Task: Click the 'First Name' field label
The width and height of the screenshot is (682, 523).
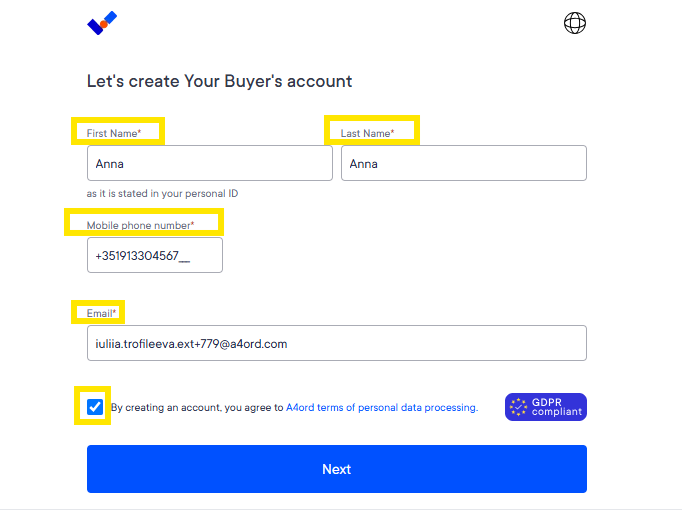Action: [114, 133]
